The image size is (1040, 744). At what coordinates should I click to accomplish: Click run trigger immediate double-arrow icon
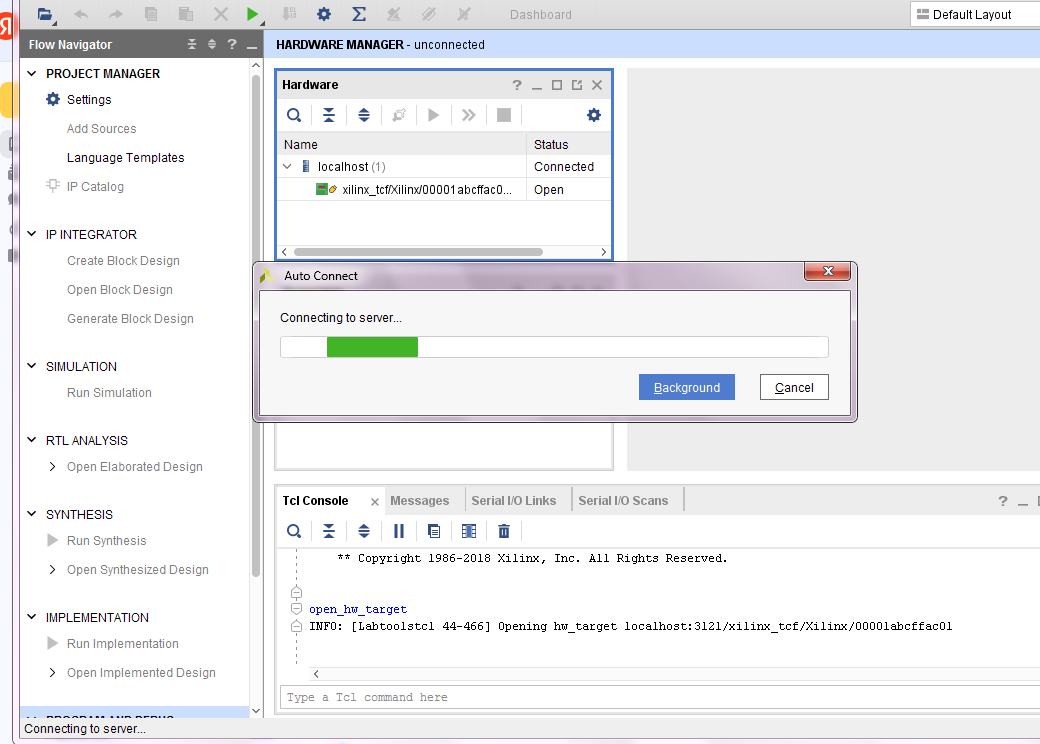[x=468, y=115]
